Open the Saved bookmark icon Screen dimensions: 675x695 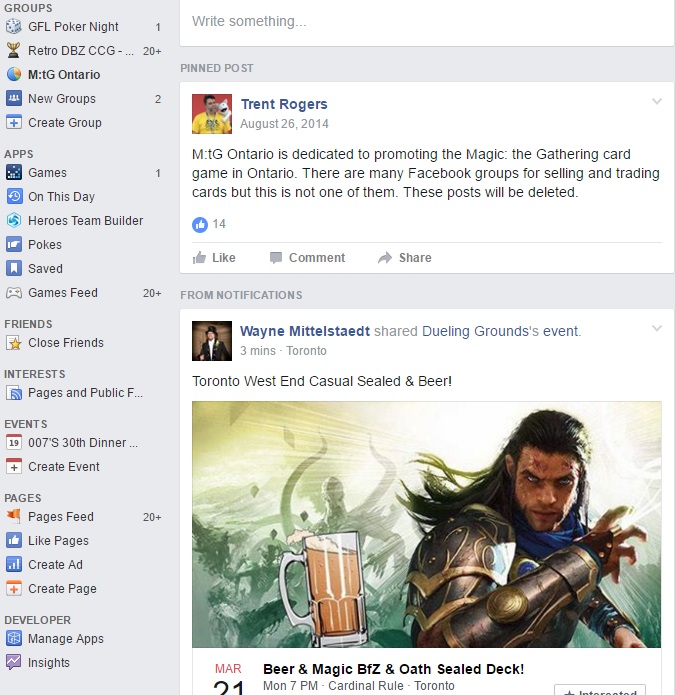[x=14, y=268]
